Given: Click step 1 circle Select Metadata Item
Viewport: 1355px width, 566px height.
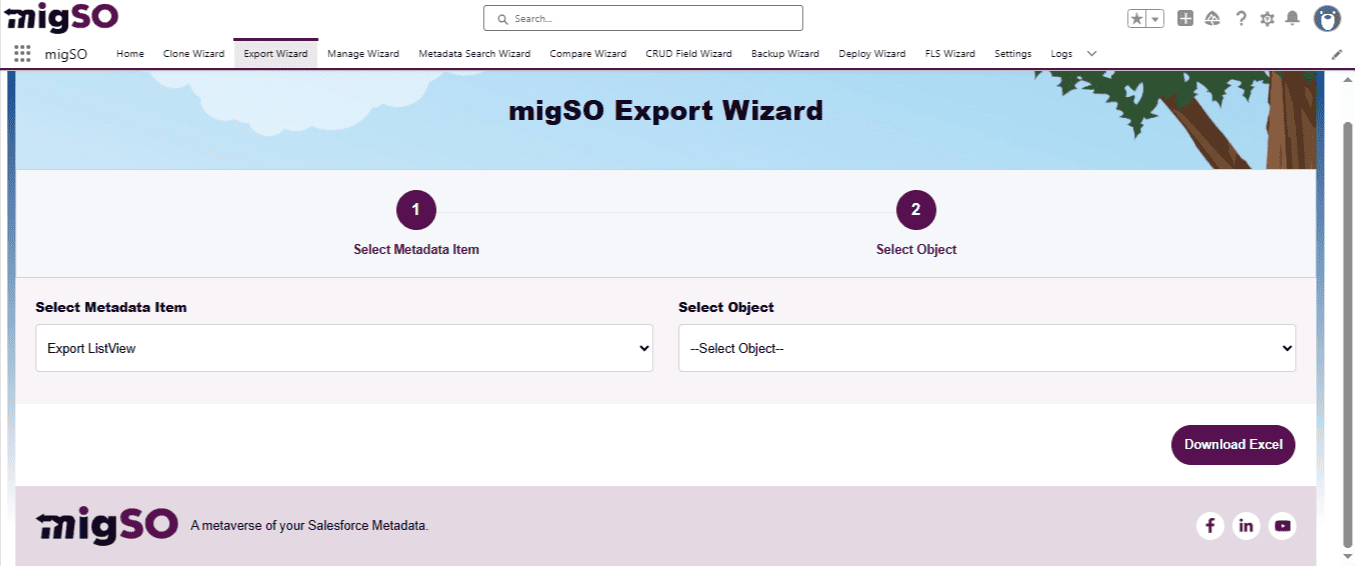Looking at the screenshot, I should coord(416,210).
